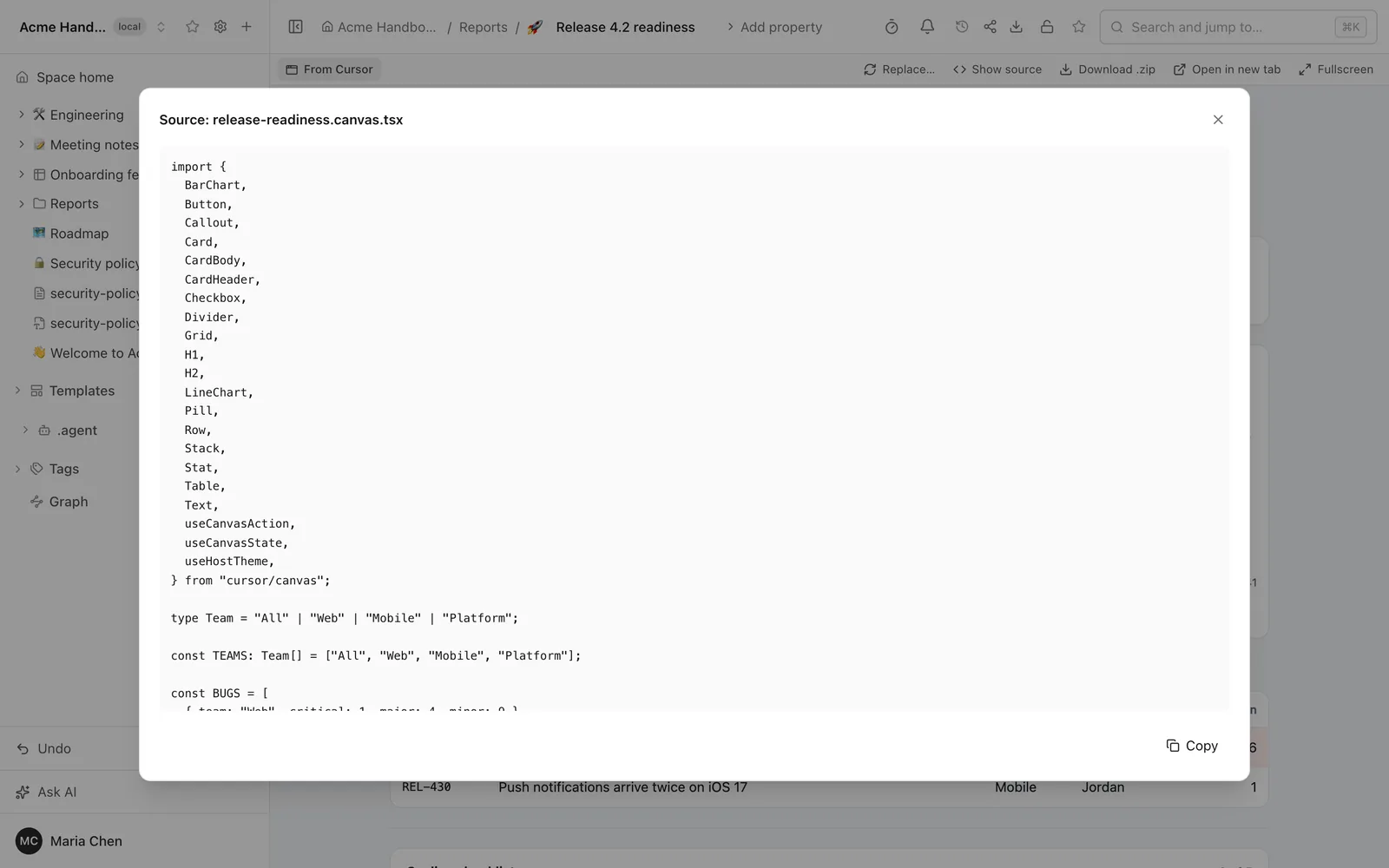Open Tags
Screen dimensions: 1389x868
64,469
